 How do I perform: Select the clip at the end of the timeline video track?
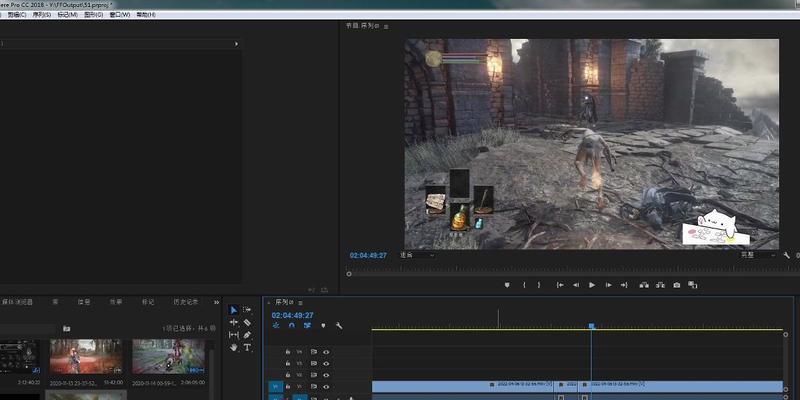click(680, 386)
